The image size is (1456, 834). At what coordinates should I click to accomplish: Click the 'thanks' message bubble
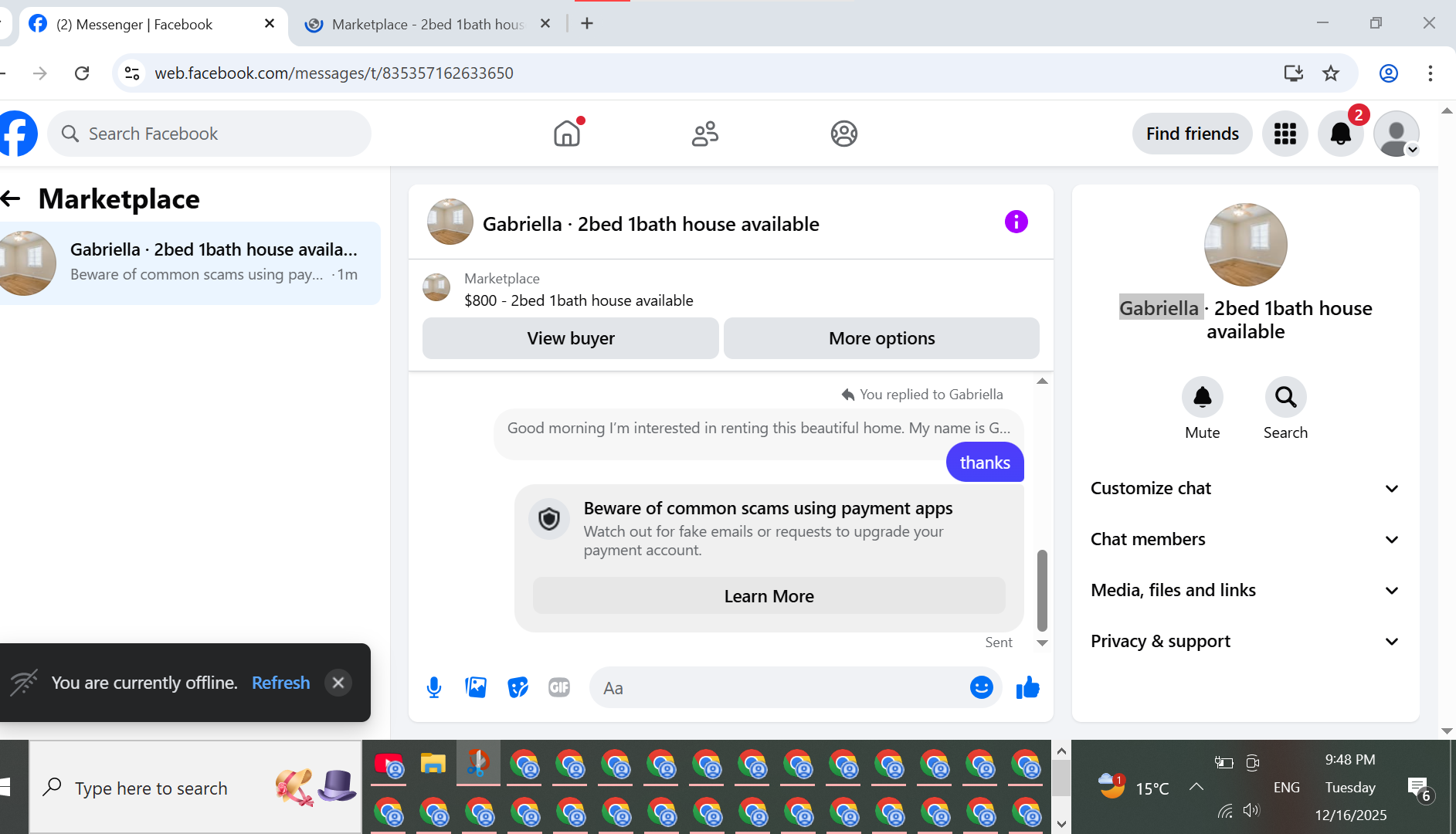[x=985, y=463]
